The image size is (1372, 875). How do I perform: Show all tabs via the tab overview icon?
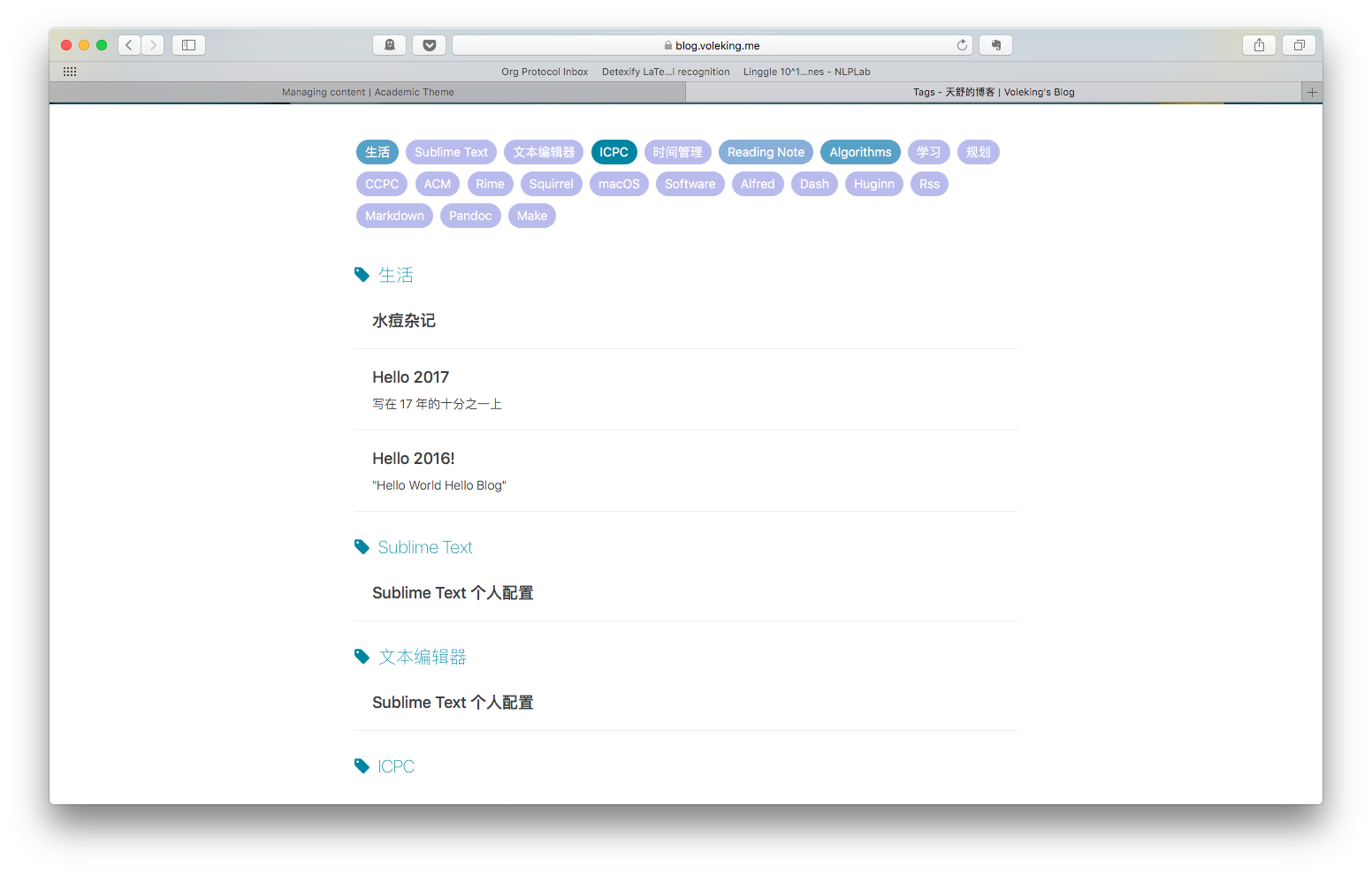pos(1298,44)
